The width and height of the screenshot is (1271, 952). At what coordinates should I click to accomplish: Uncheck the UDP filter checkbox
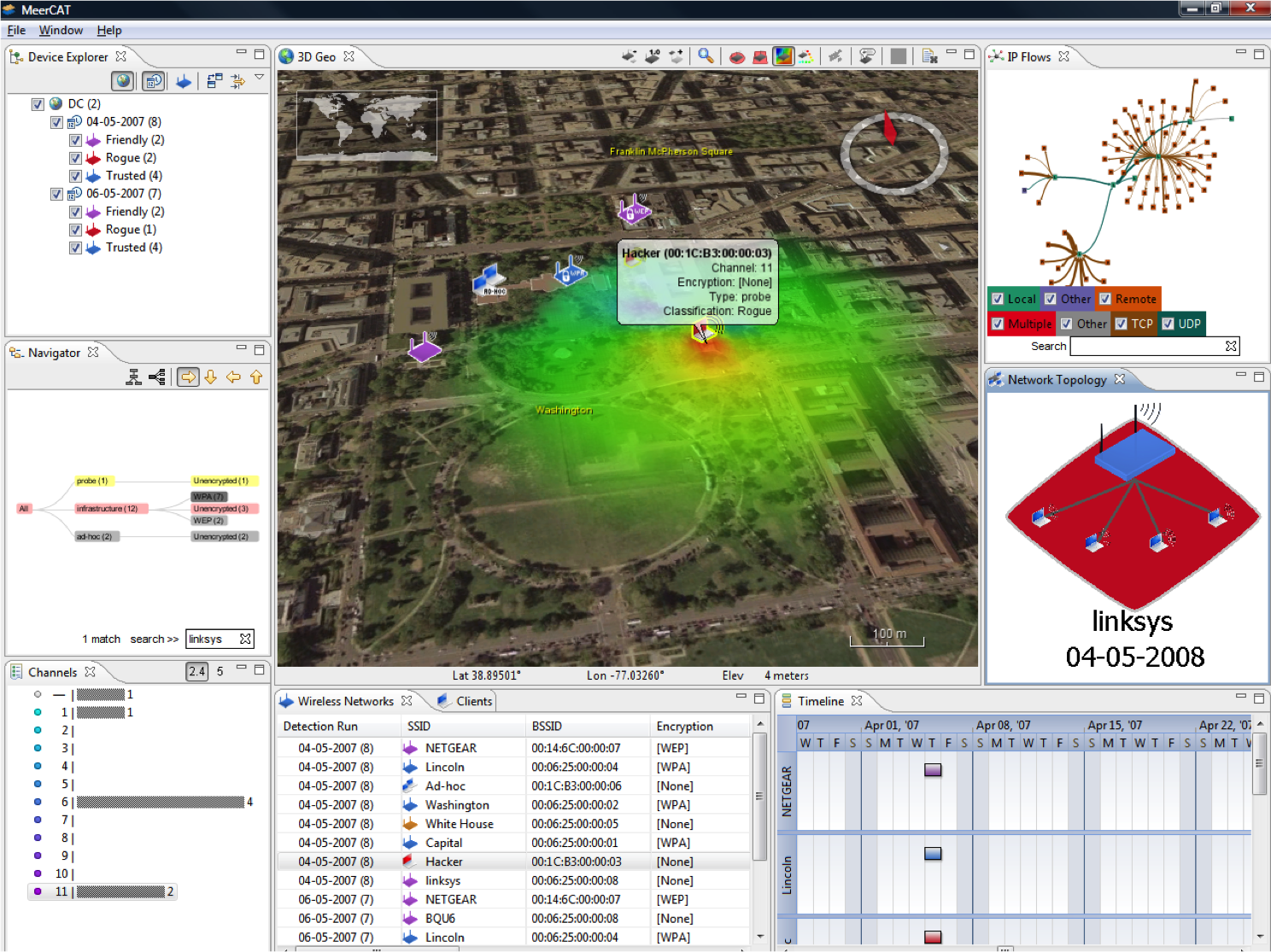pyautogui.click(x=1168, y=324)
